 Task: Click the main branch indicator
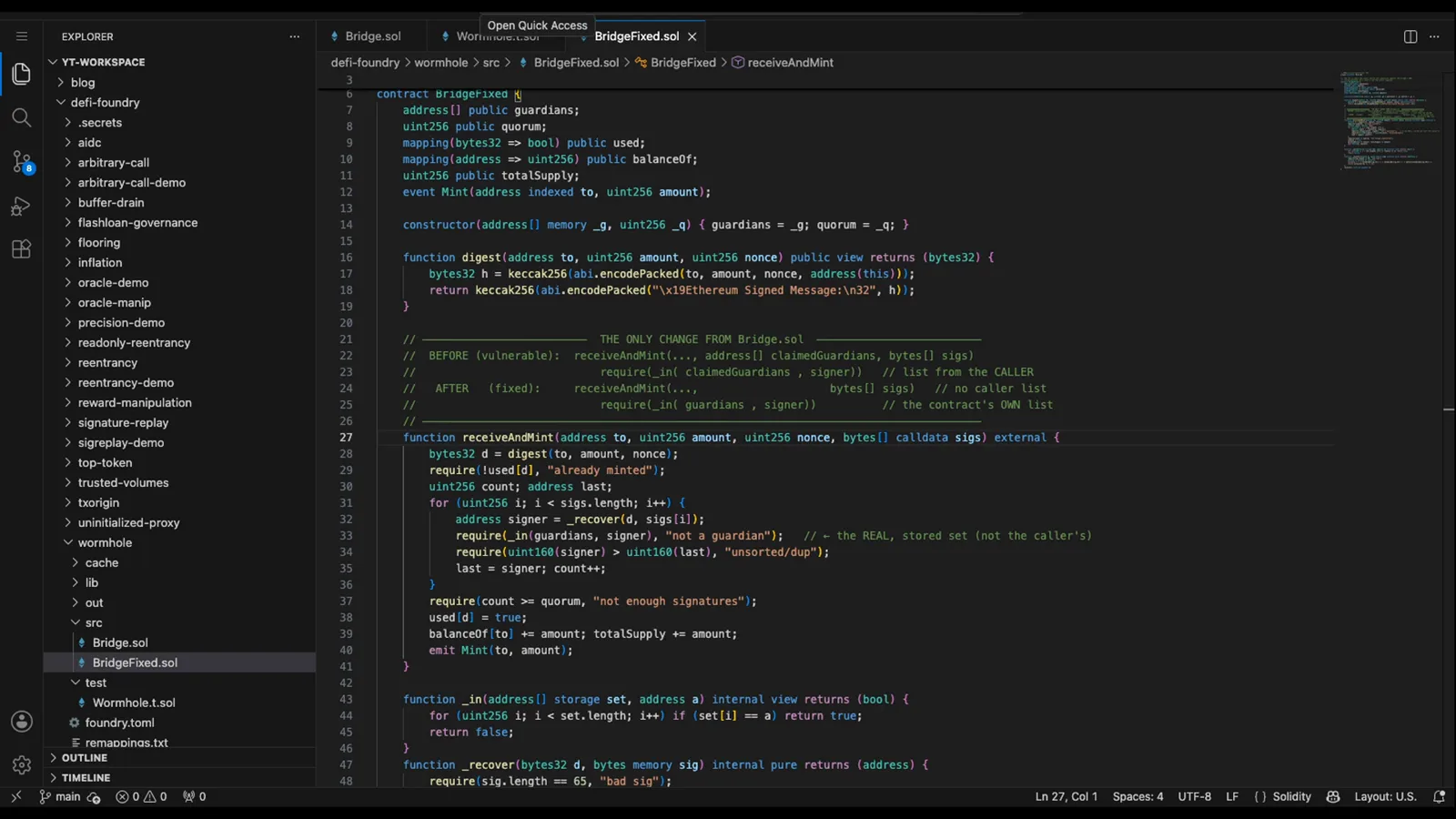point(60,796)
